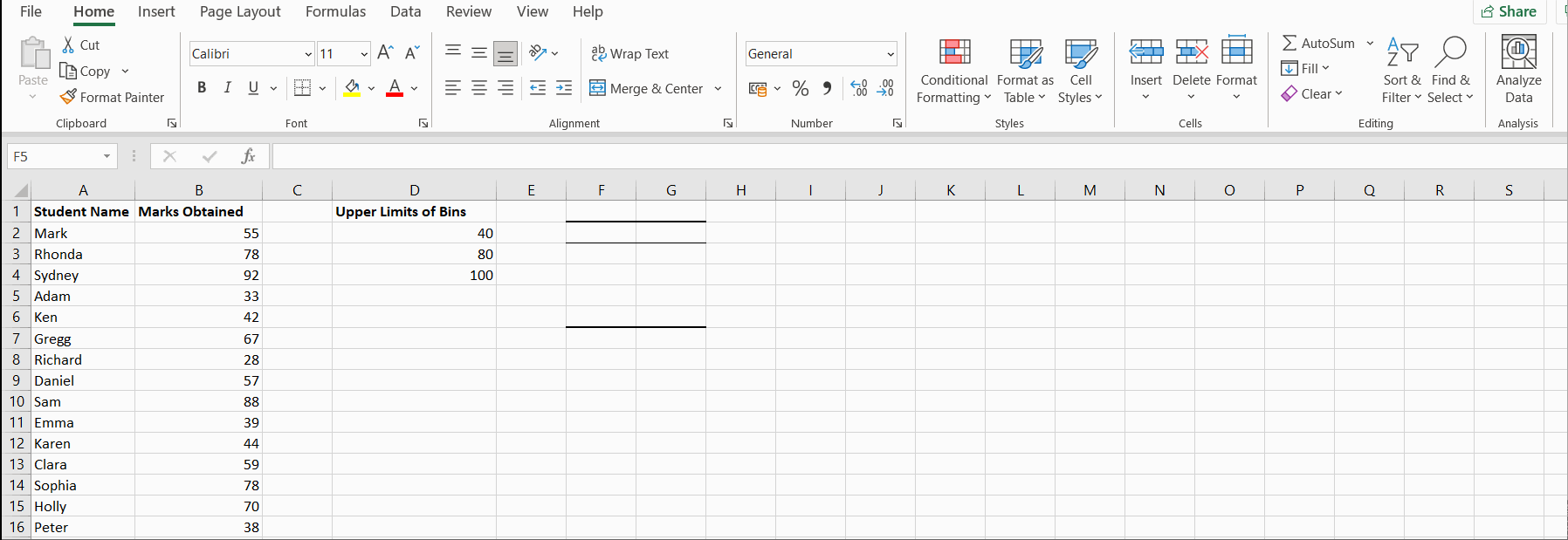The height and width of the screenshot is (540, 1568).
Task: Open the File tab
Action: (31, 11)
